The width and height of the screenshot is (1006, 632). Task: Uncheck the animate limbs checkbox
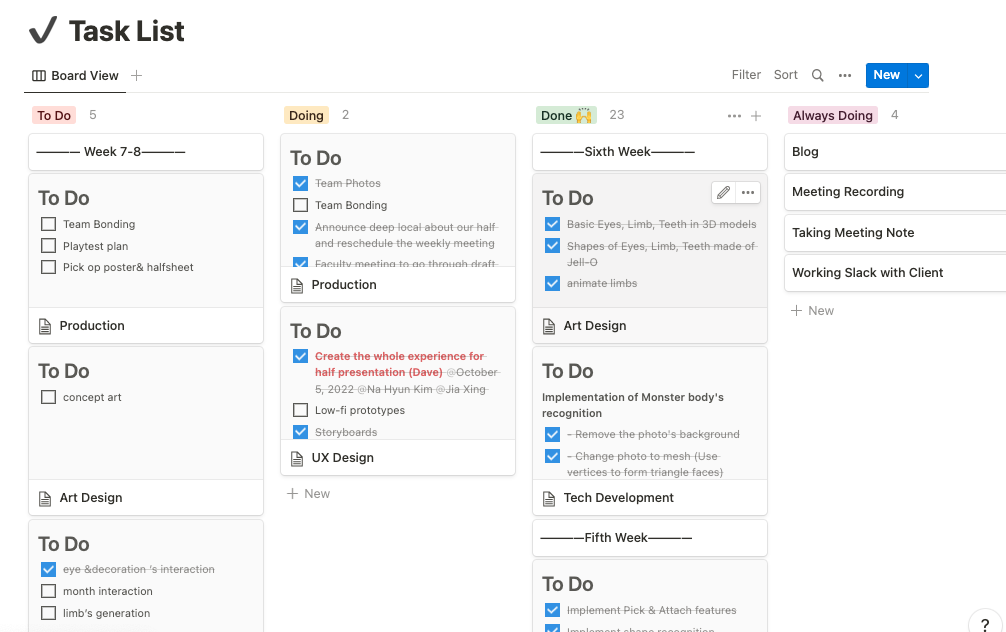pyautogui.click(x=552, y=283)
